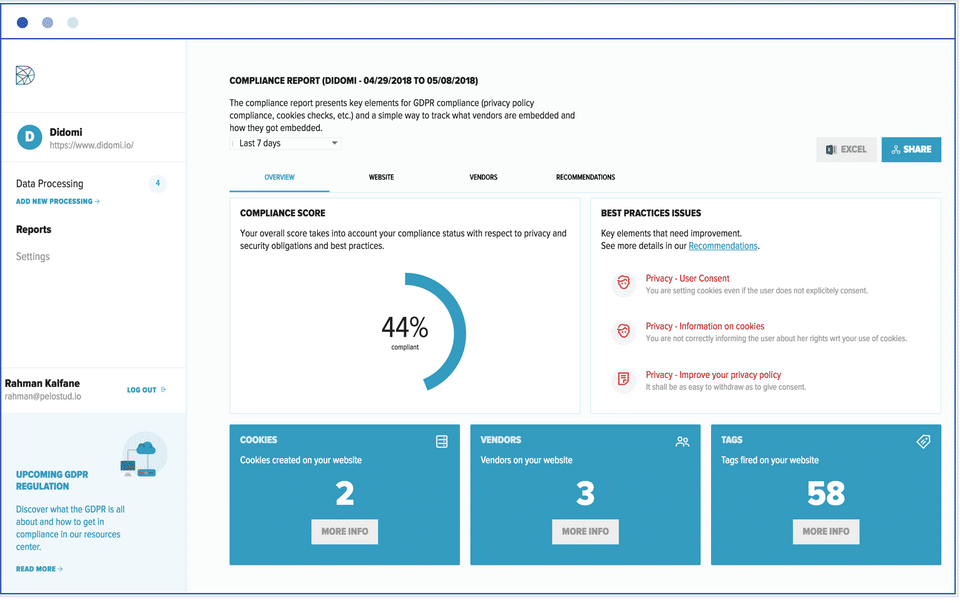Click the privacy policy document icon
The height and width of the screenshot is (603, 960).
pyautogui.click(x=623, y=380)
